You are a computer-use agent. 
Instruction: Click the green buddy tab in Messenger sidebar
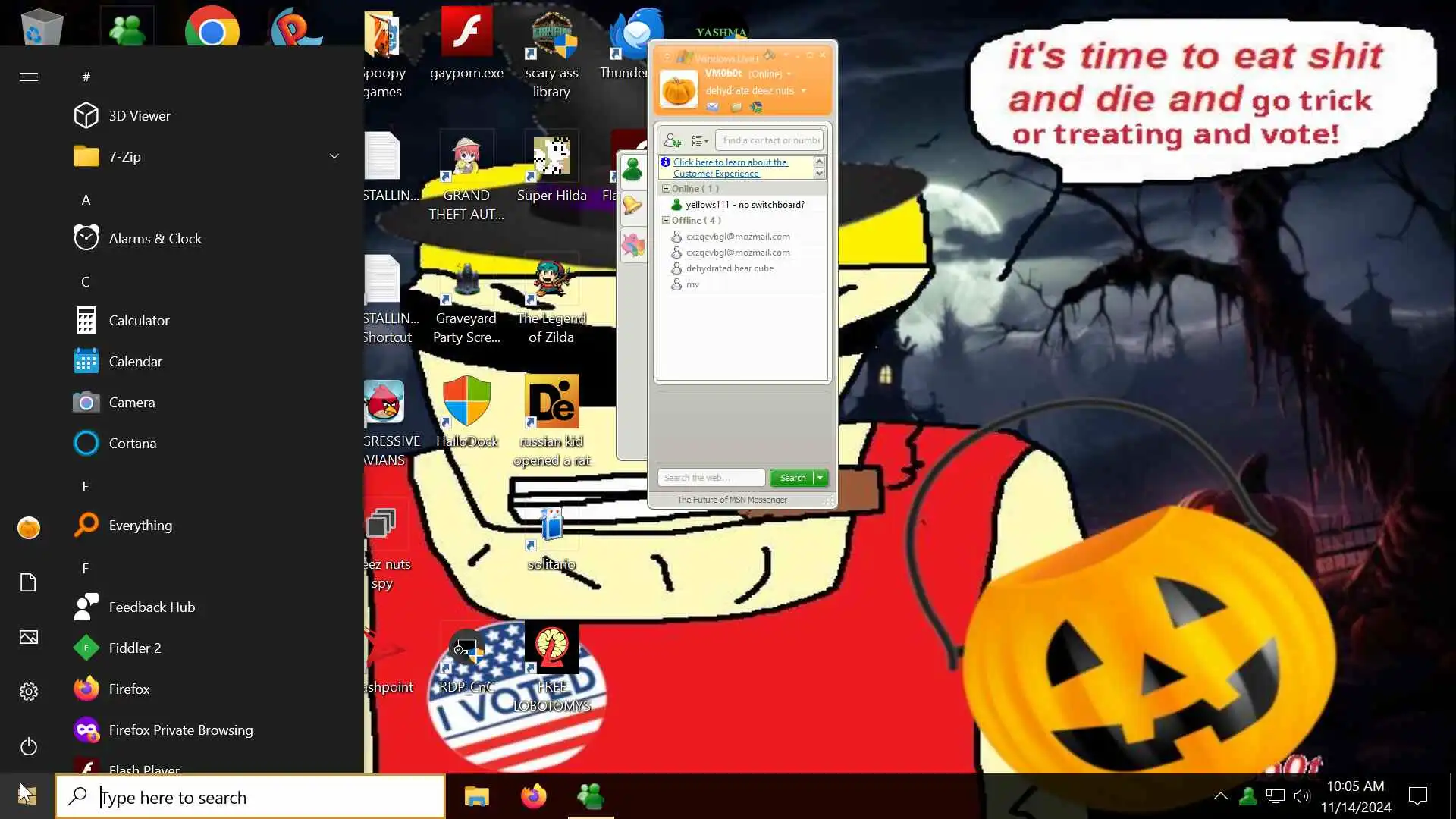pos(632,169)
